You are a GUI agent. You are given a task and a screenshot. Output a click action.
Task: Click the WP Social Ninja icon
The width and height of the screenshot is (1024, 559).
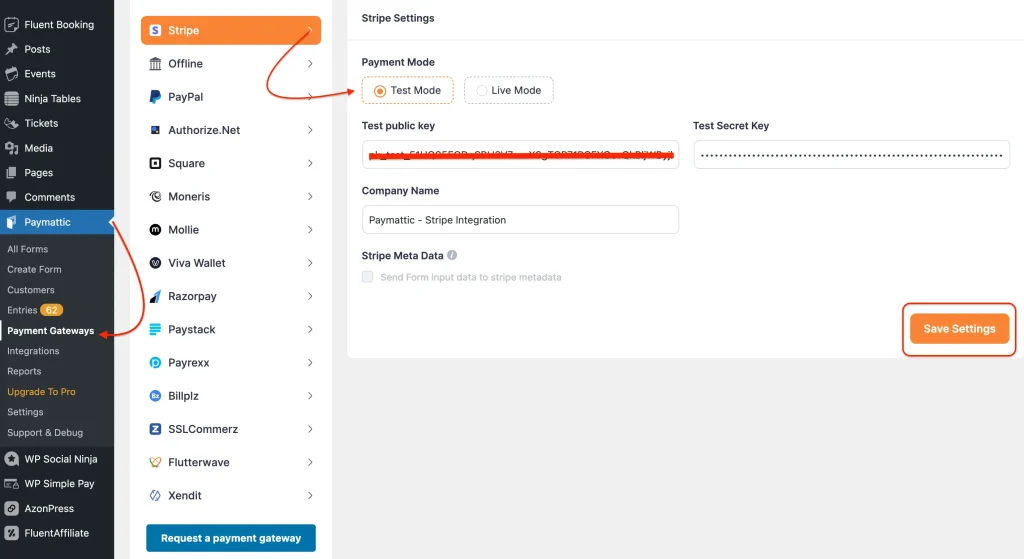[x=11, y=459]
